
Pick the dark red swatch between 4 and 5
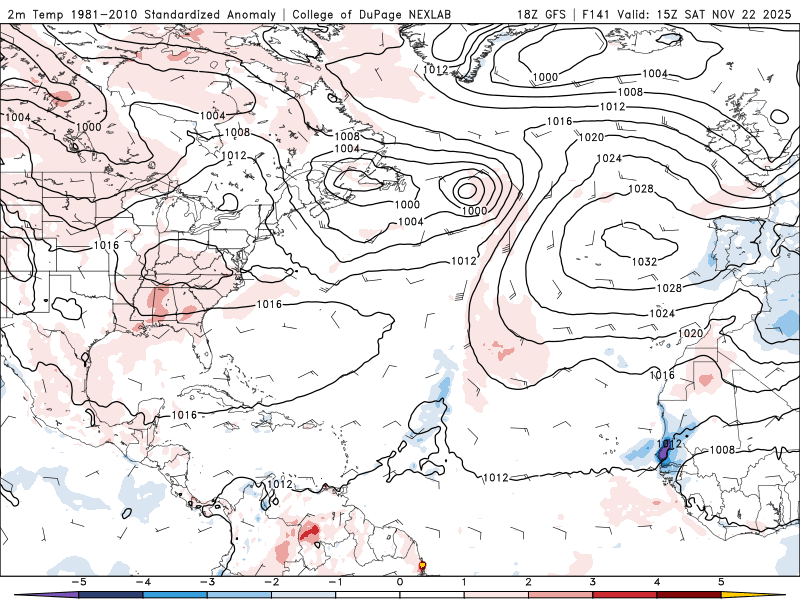(x=689, y=595)
